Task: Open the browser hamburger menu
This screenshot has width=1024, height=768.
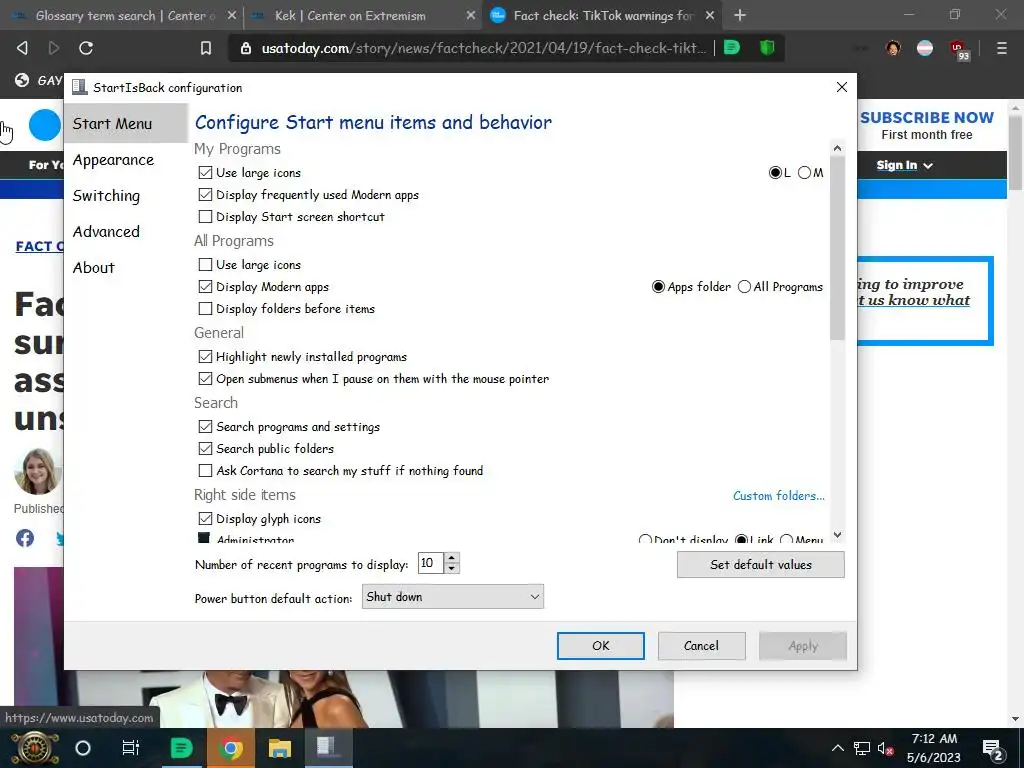Action: 1001,48
